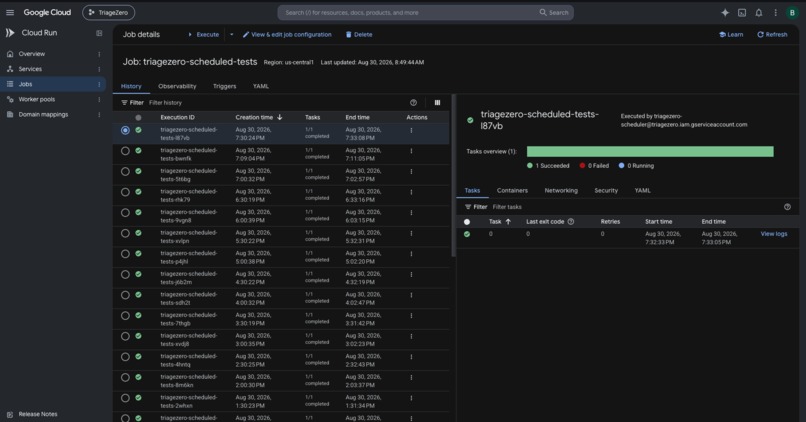The image size is (806, 422).
Task: Open Services in the sidebar
Action: point(30,69)
